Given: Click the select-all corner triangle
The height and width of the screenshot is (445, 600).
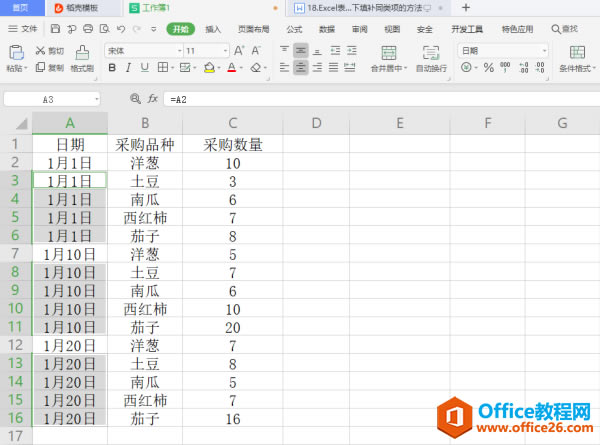Looking at the screenshot, I should point(21,123).
